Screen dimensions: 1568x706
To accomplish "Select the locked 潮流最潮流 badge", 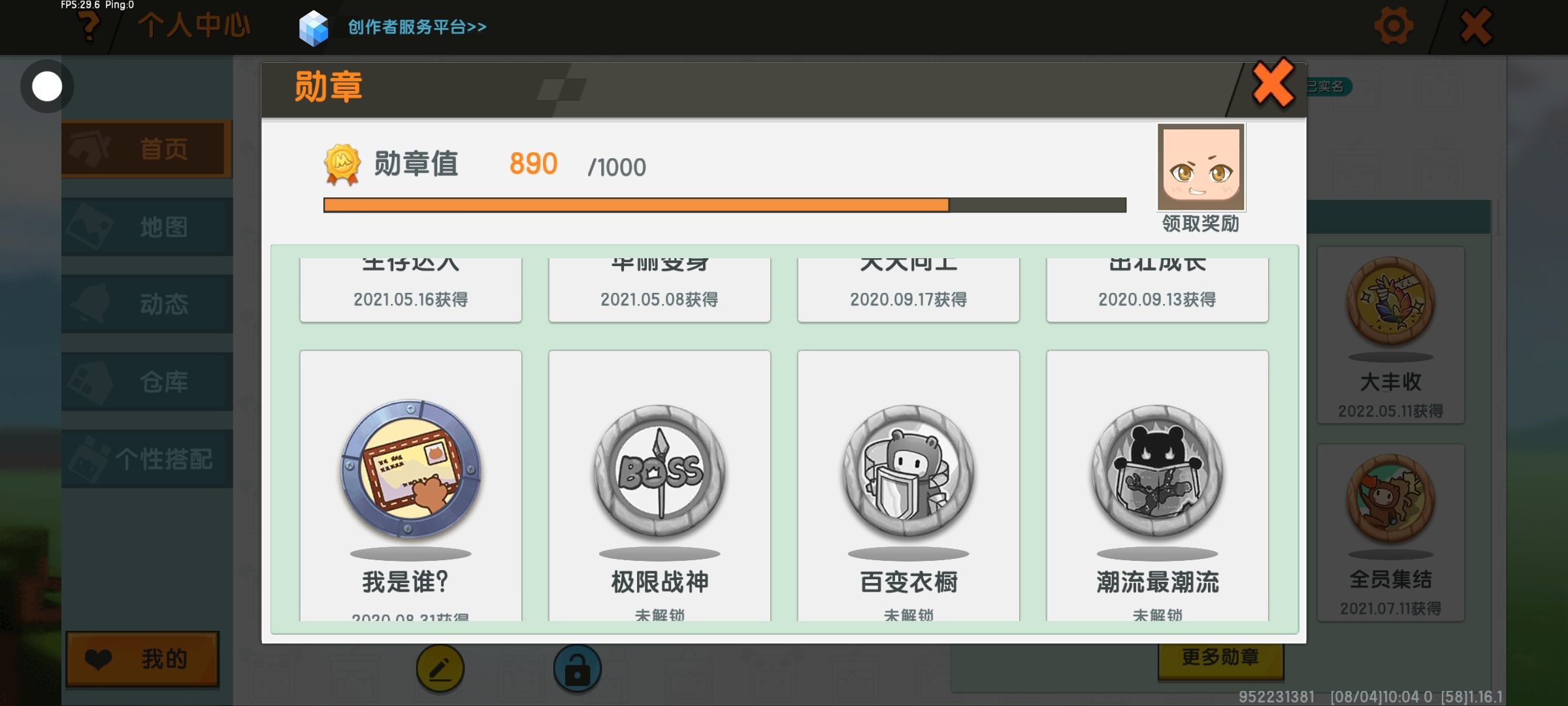I will 1157,471.
